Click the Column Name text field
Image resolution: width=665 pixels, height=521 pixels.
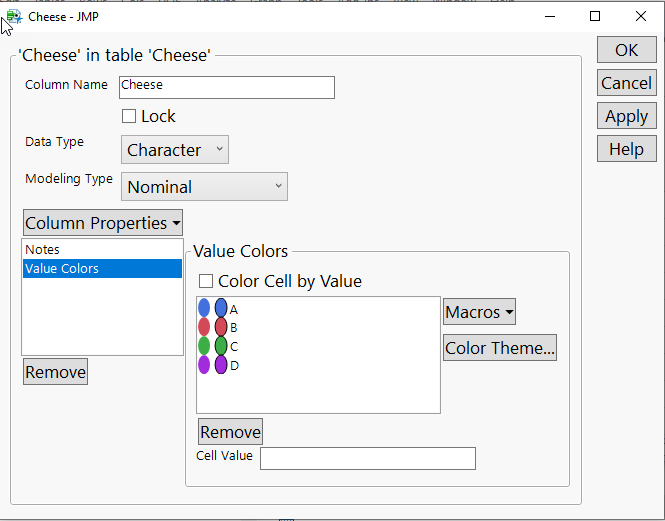226,87
